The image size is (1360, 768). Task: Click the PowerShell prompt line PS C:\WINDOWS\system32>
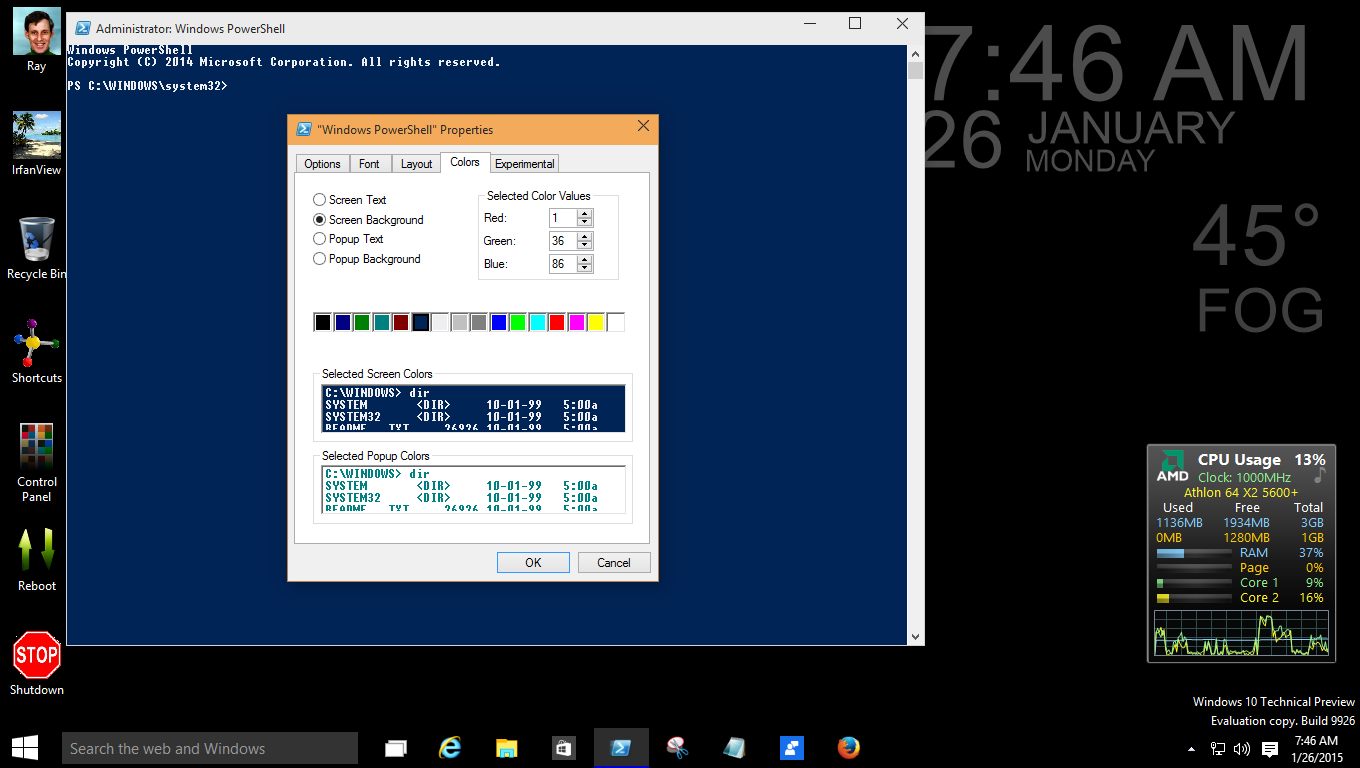click(147, 86)
